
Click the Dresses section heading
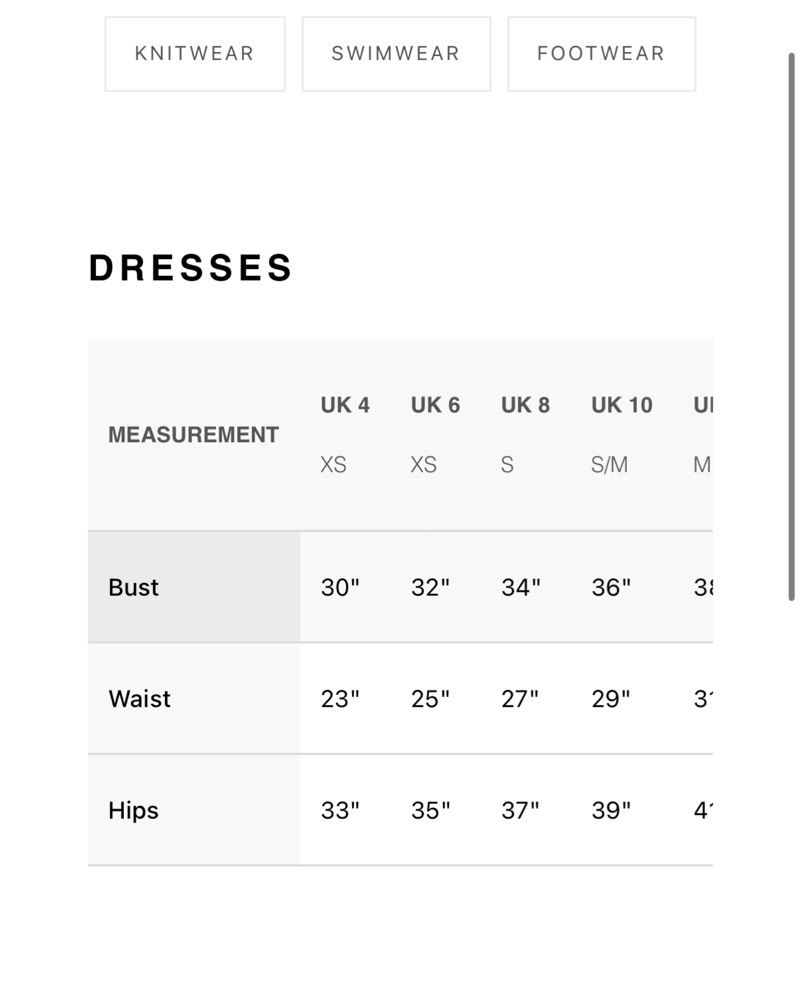point(191,268)
